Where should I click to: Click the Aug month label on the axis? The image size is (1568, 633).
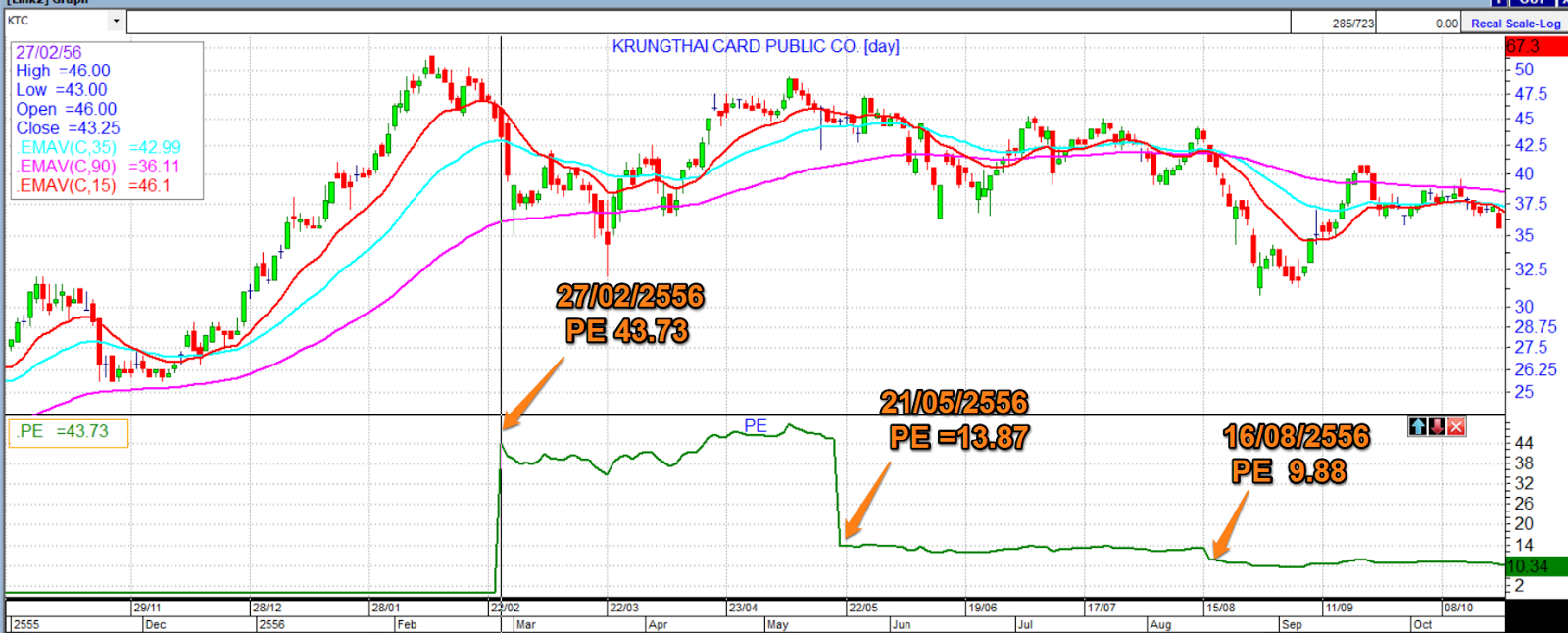pos(1161,625)
